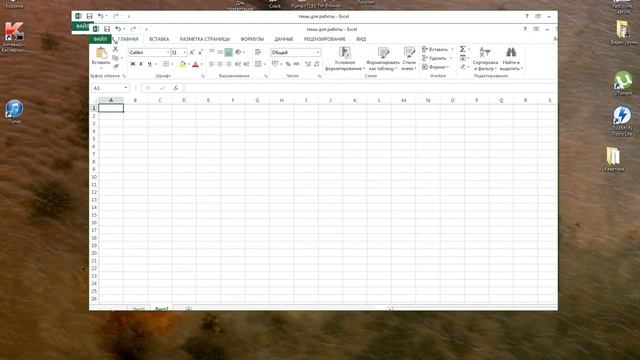640x360 pixels.
Task: Click the Paste (Вставить) clipboard icon
Action: [x=101, y=53]
